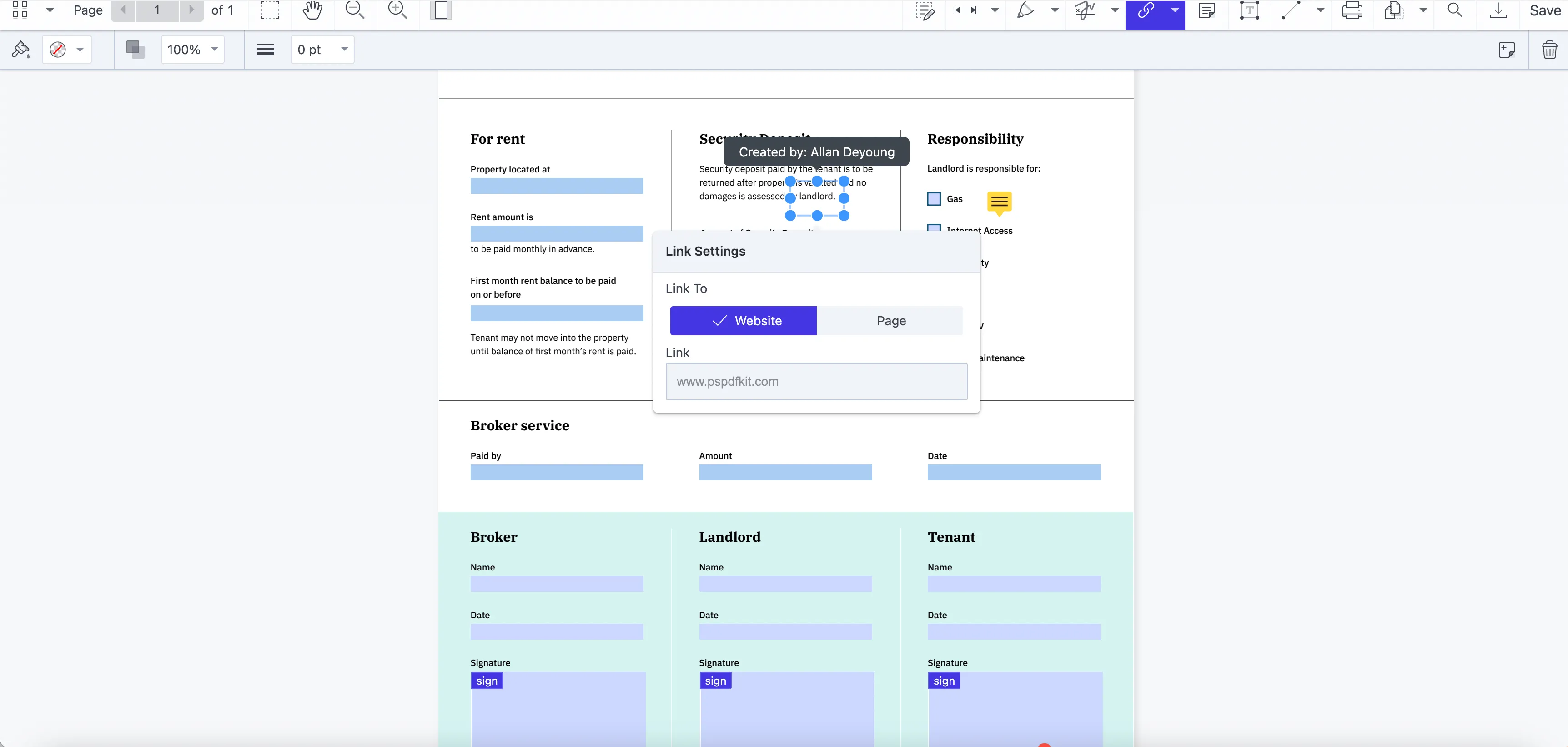Select the Website link option
The width and height of the screenshot is (1568, 747).
[743, 321]
